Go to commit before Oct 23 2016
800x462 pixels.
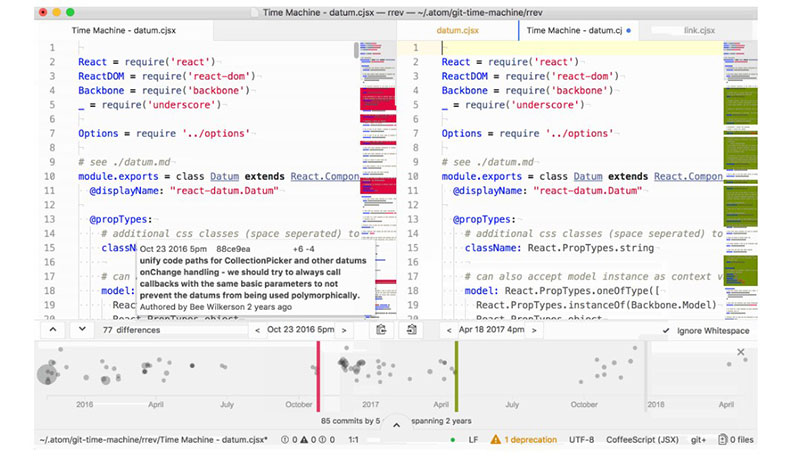point(258,330)
